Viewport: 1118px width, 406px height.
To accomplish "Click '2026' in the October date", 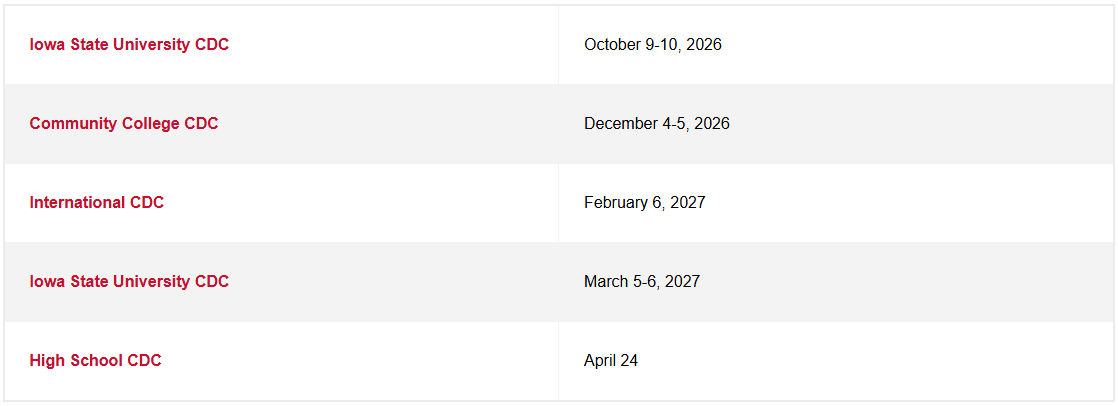I will coord(703,45).
